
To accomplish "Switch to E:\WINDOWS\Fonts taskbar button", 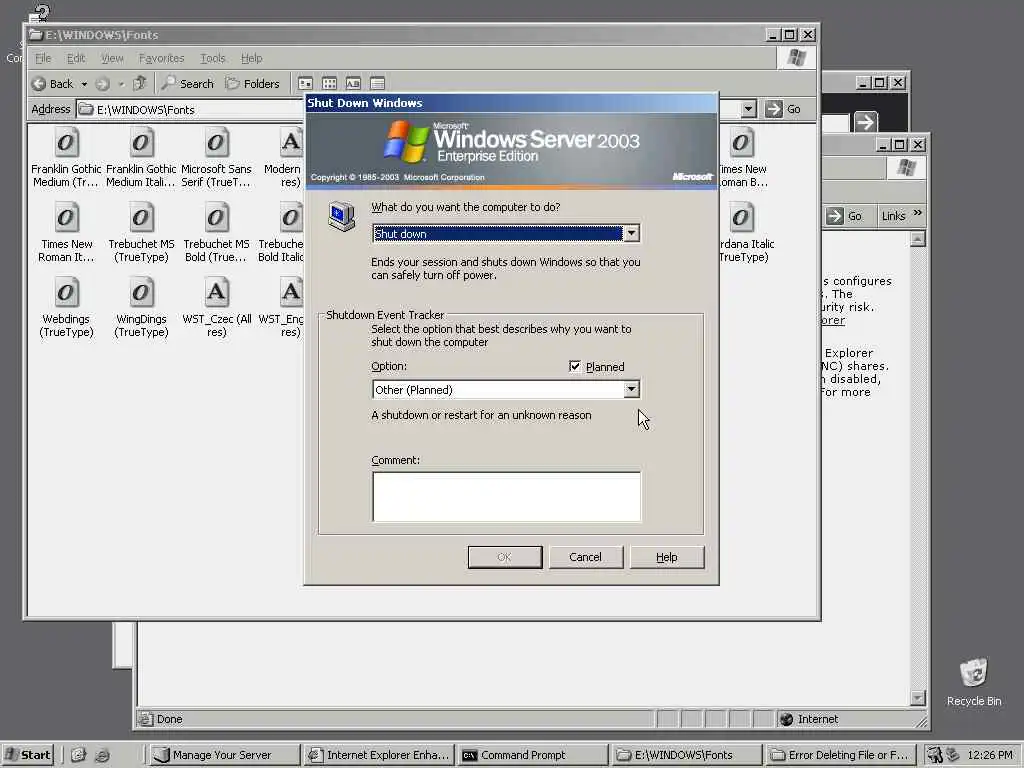I will point(686,755).
